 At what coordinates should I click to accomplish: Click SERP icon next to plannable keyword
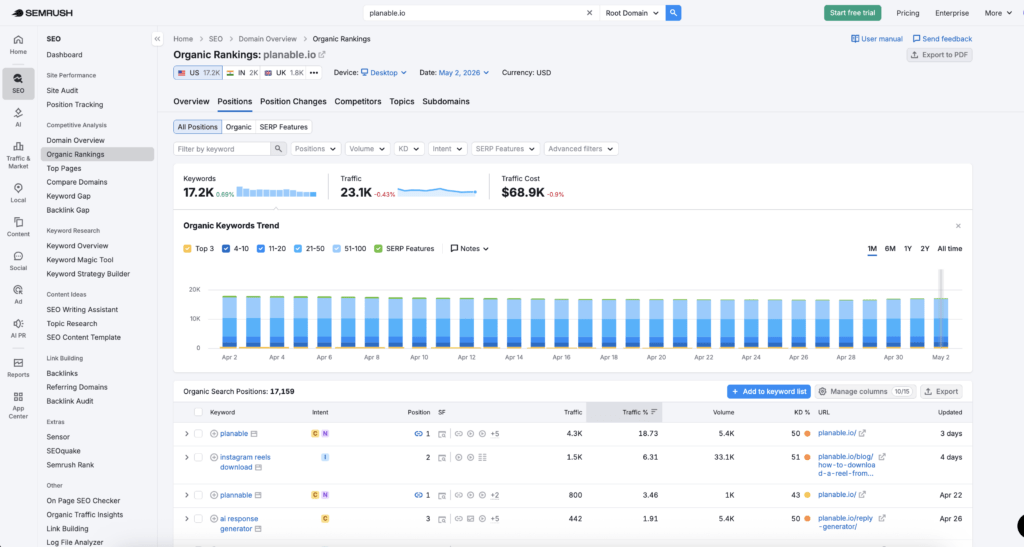[258, 495]
